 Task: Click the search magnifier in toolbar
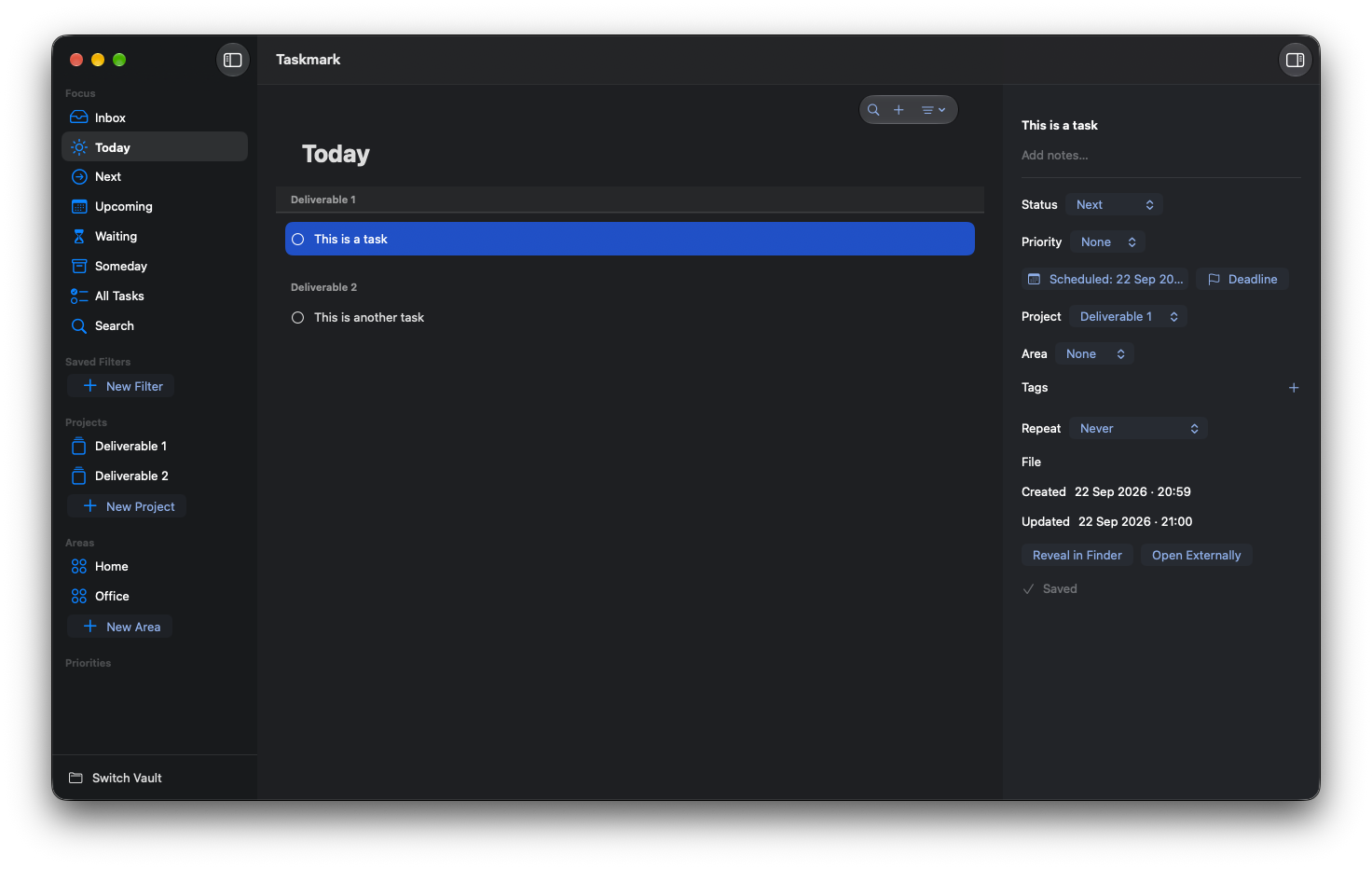click(x=873, y=110)
